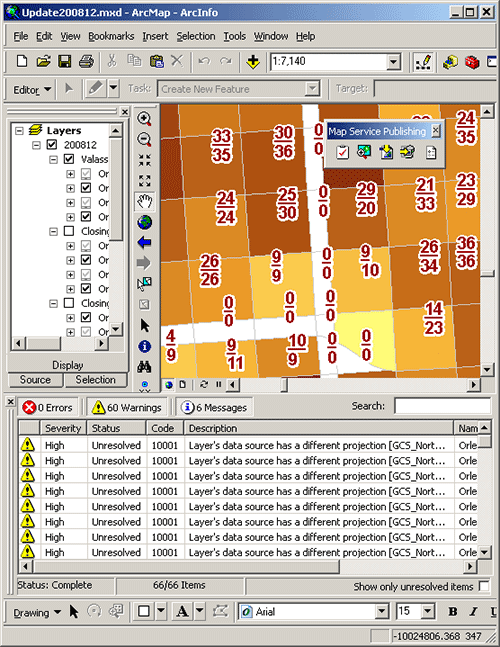Open the Drawing menu dropdown
This screenshot has height=647, width=500.
37,613
